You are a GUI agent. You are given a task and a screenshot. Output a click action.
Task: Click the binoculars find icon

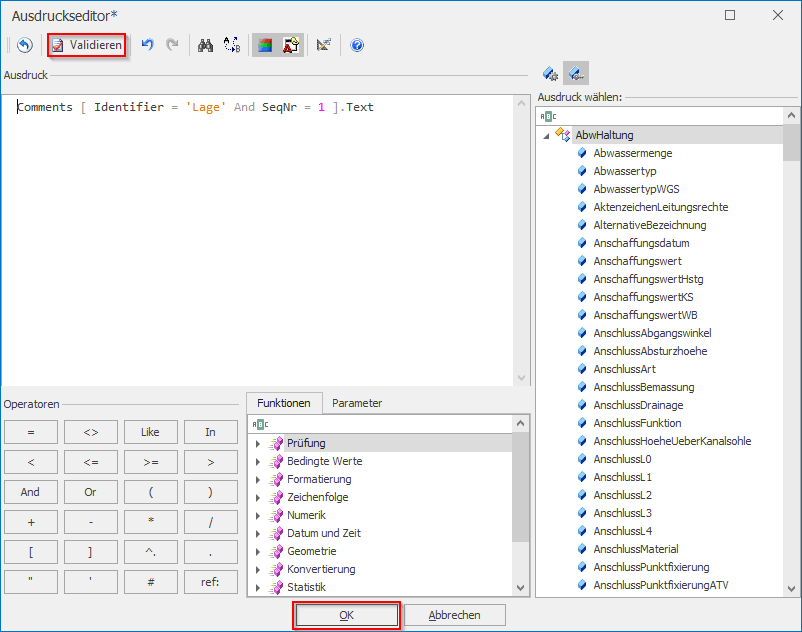(206, 45)
